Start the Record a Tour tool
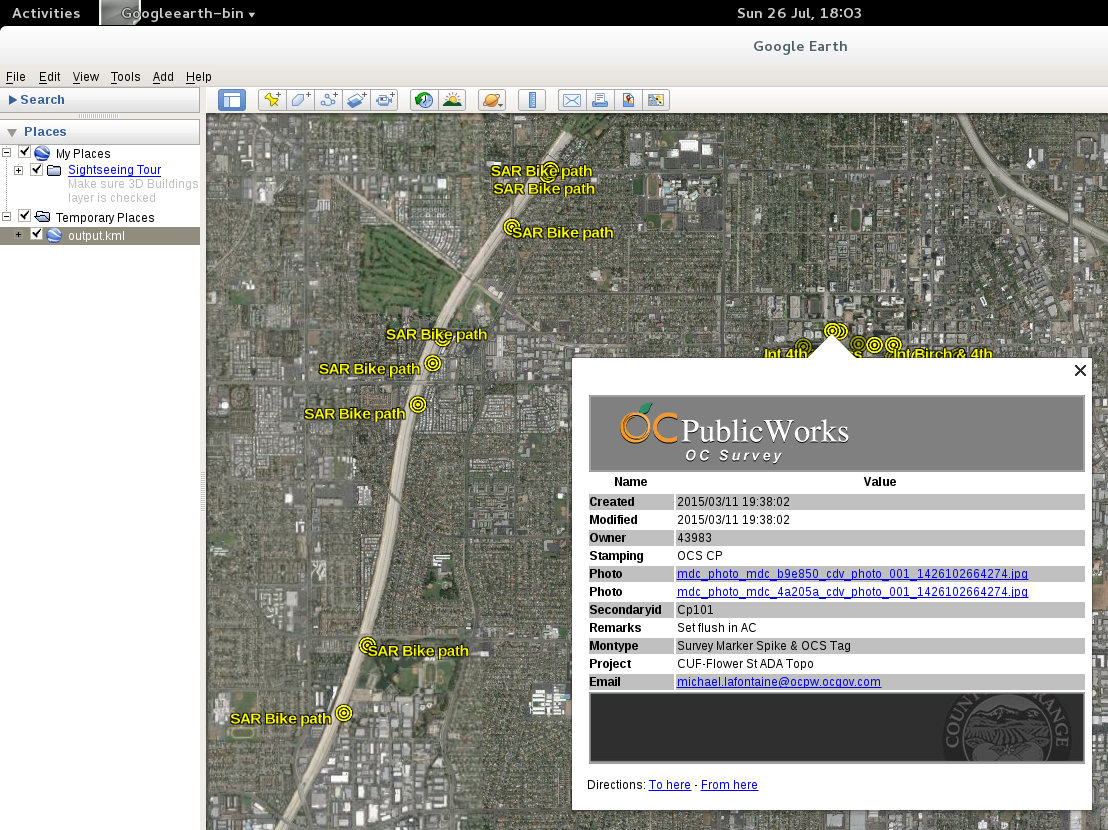The width and height of the screenshot is (1108, 830). tap(385, 100)
